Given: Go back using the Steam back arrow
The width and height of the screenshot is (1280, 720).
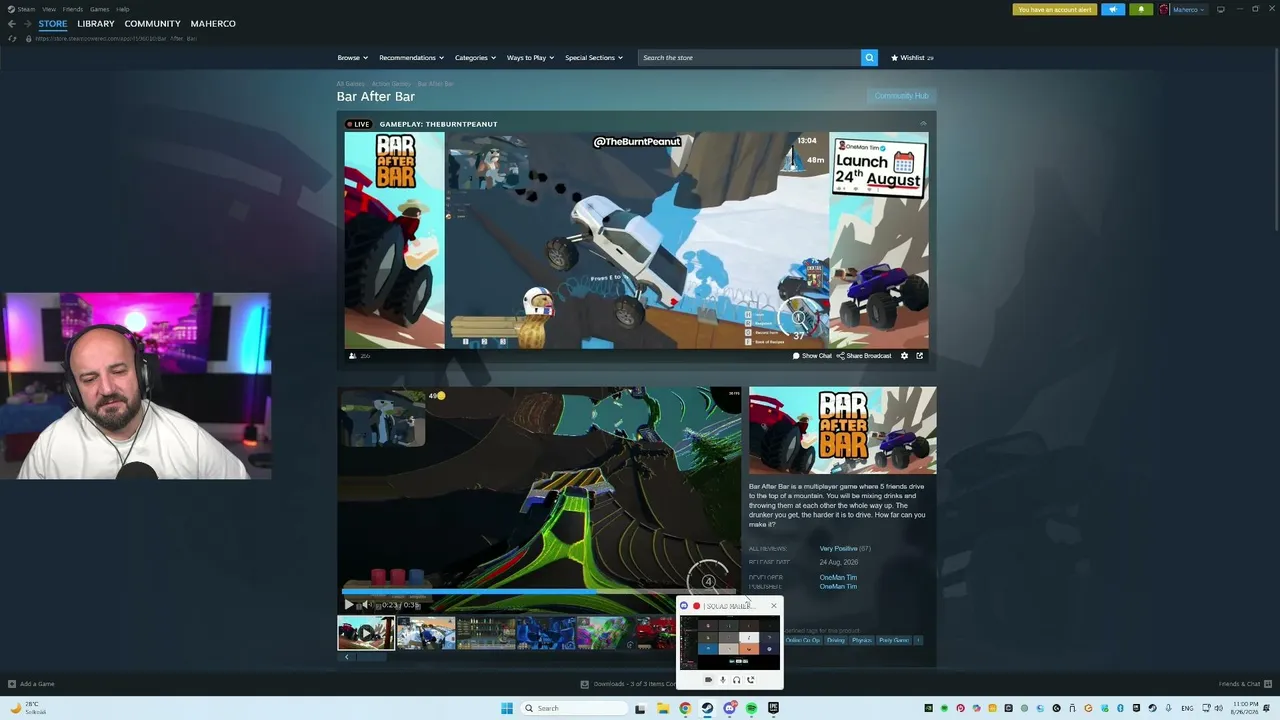Looking at the screenshot, I should click(x=12, y=24).
